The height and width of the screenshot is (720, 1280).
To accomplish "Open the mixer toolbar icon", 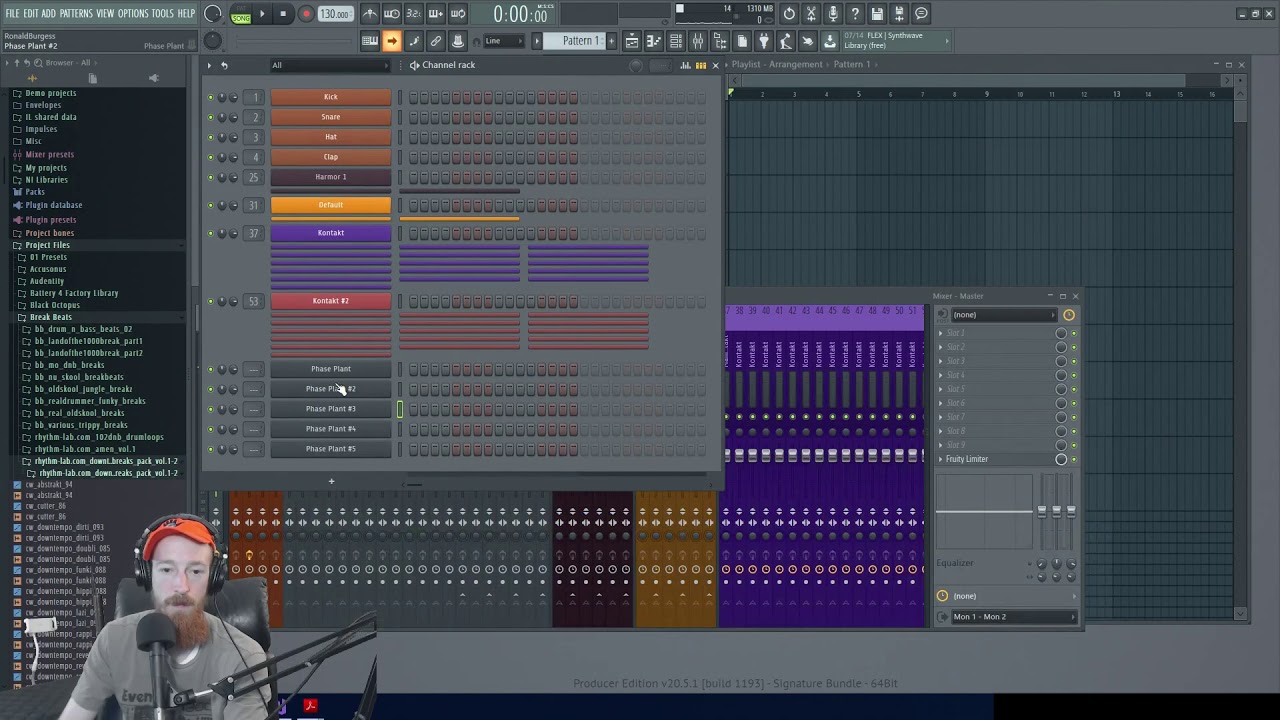I will 697,41.
